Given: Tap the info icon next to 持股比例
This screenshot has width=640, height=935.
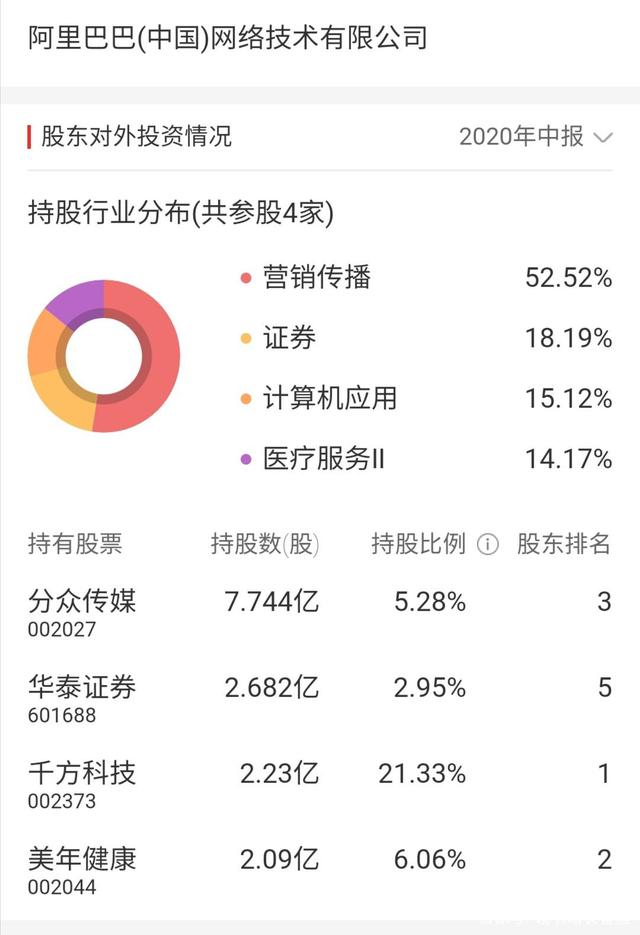Looking at the screenshot, I should click(487, 544).
